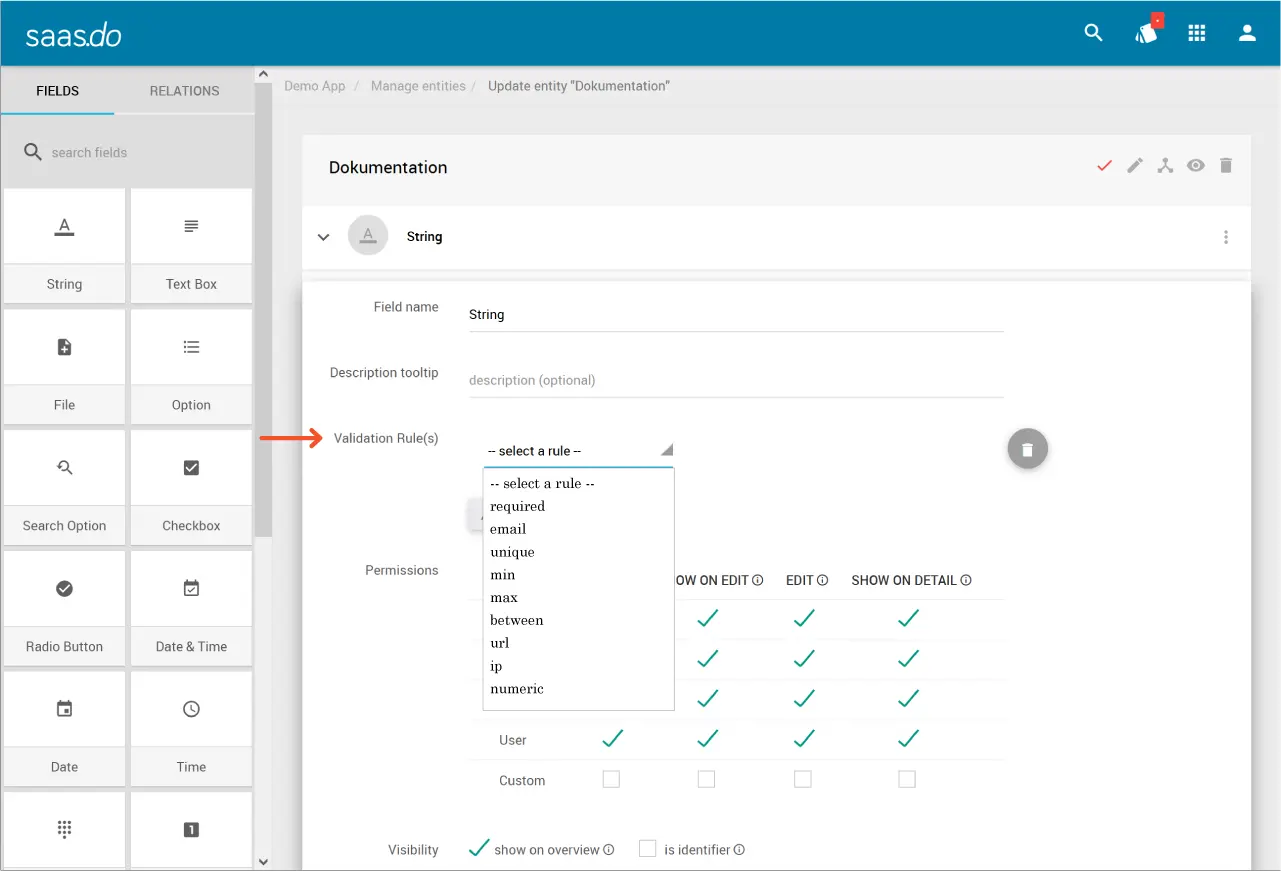The width and height of the screenshot is (1281, 871).
Task: Check Custom row 'Show on Detail' box
Action: [x=907, y=779]
